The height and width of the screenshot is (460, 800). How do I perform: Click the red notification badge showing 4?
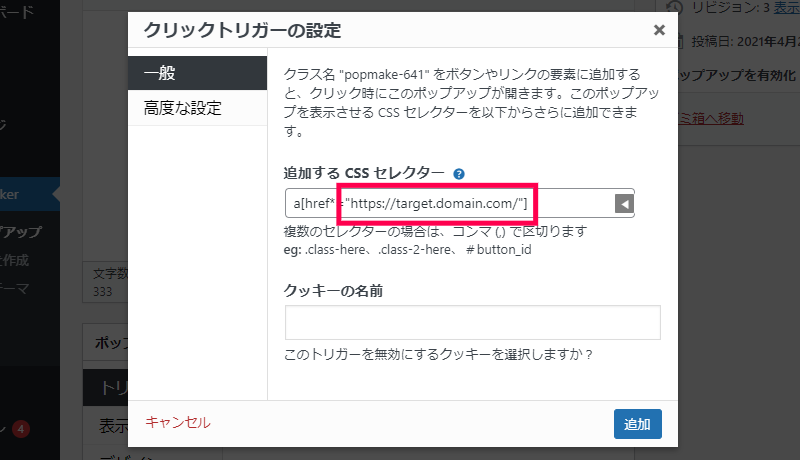[x=21, y=429]
